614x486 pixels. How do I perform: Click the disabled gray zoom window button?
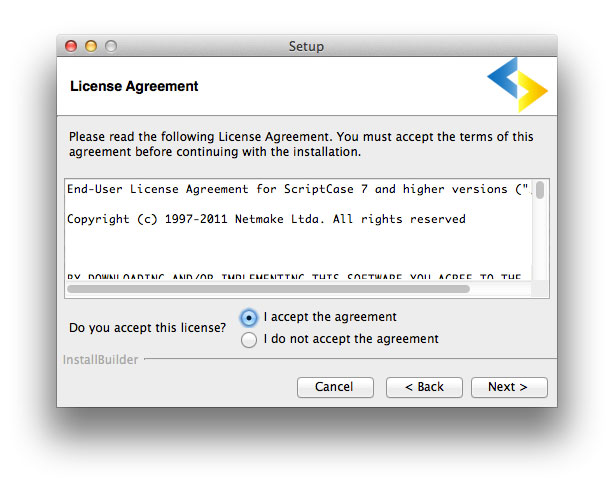[111, 46]
